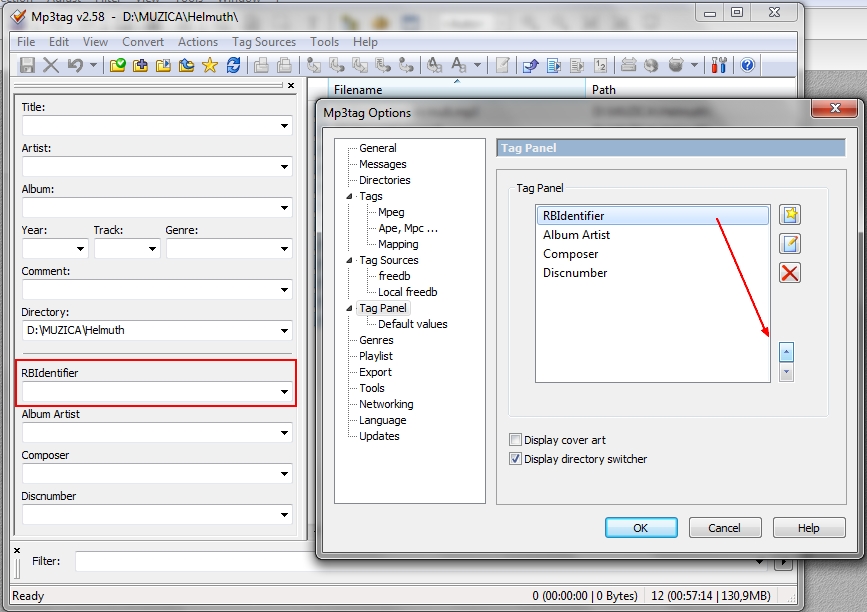
Task: Select Composer in Tag Panel list
Action: coord(652,254)
